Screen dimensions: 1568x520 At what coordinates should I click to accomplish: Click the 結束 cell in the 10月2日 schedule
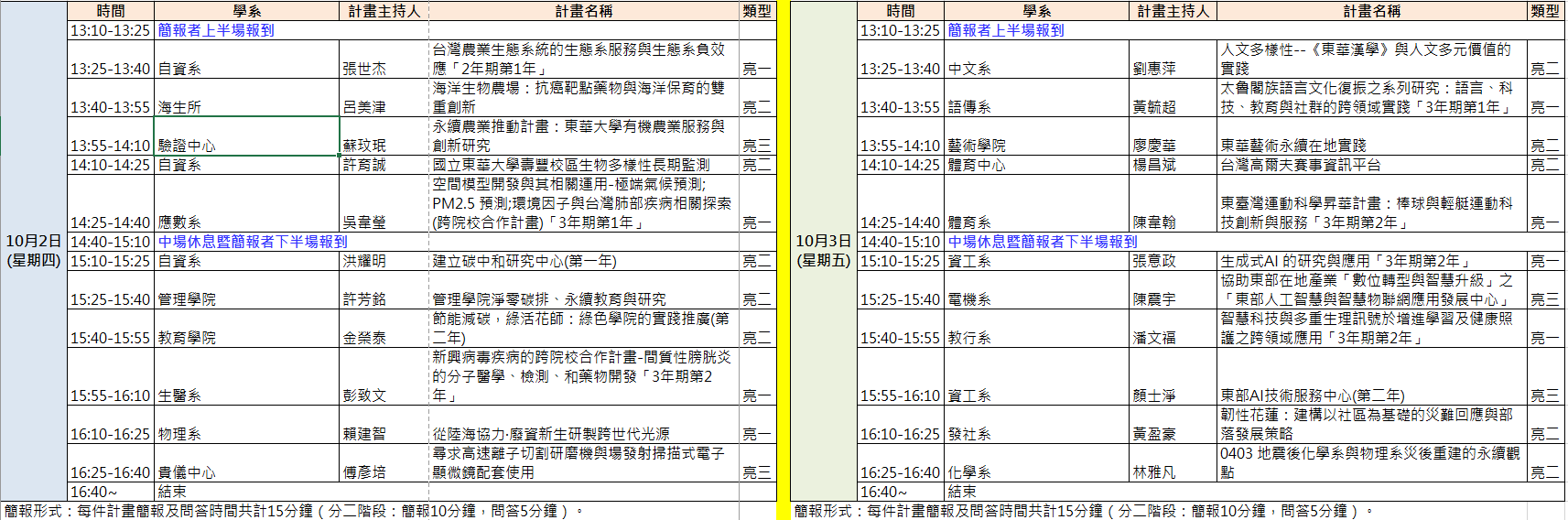[x=246, y=492]
